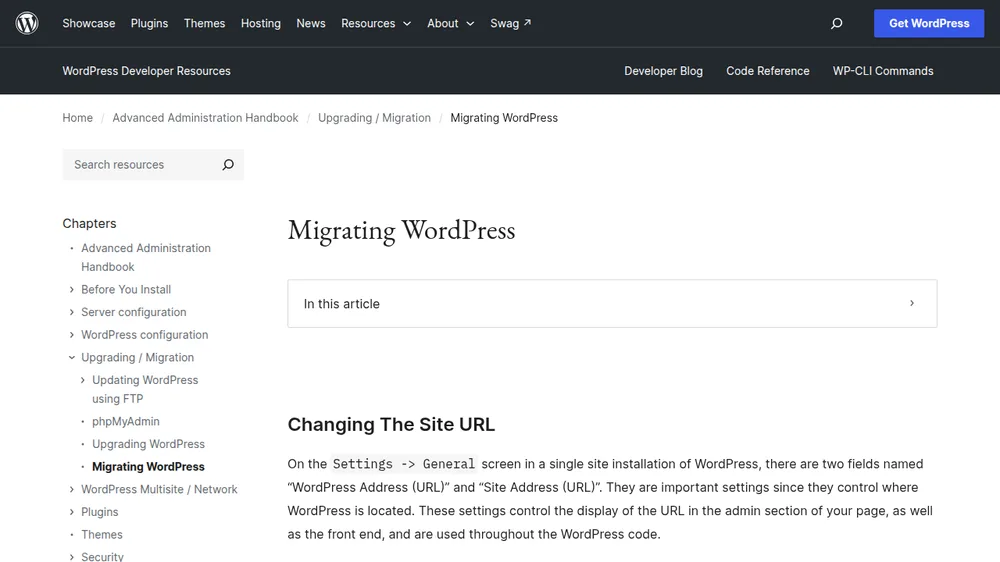Open WP-CLI Commands link

click(883, 71)
